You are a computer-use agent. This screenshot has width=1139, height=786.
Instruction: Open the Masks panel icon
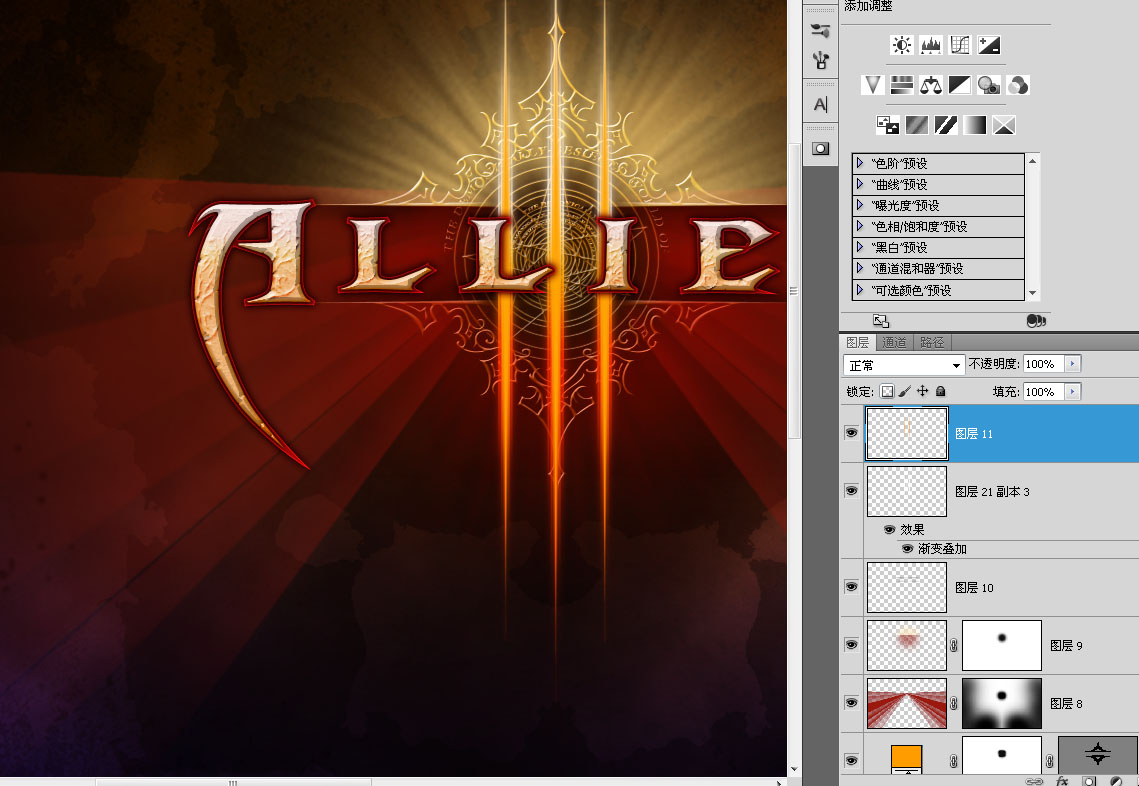[821, 148]
